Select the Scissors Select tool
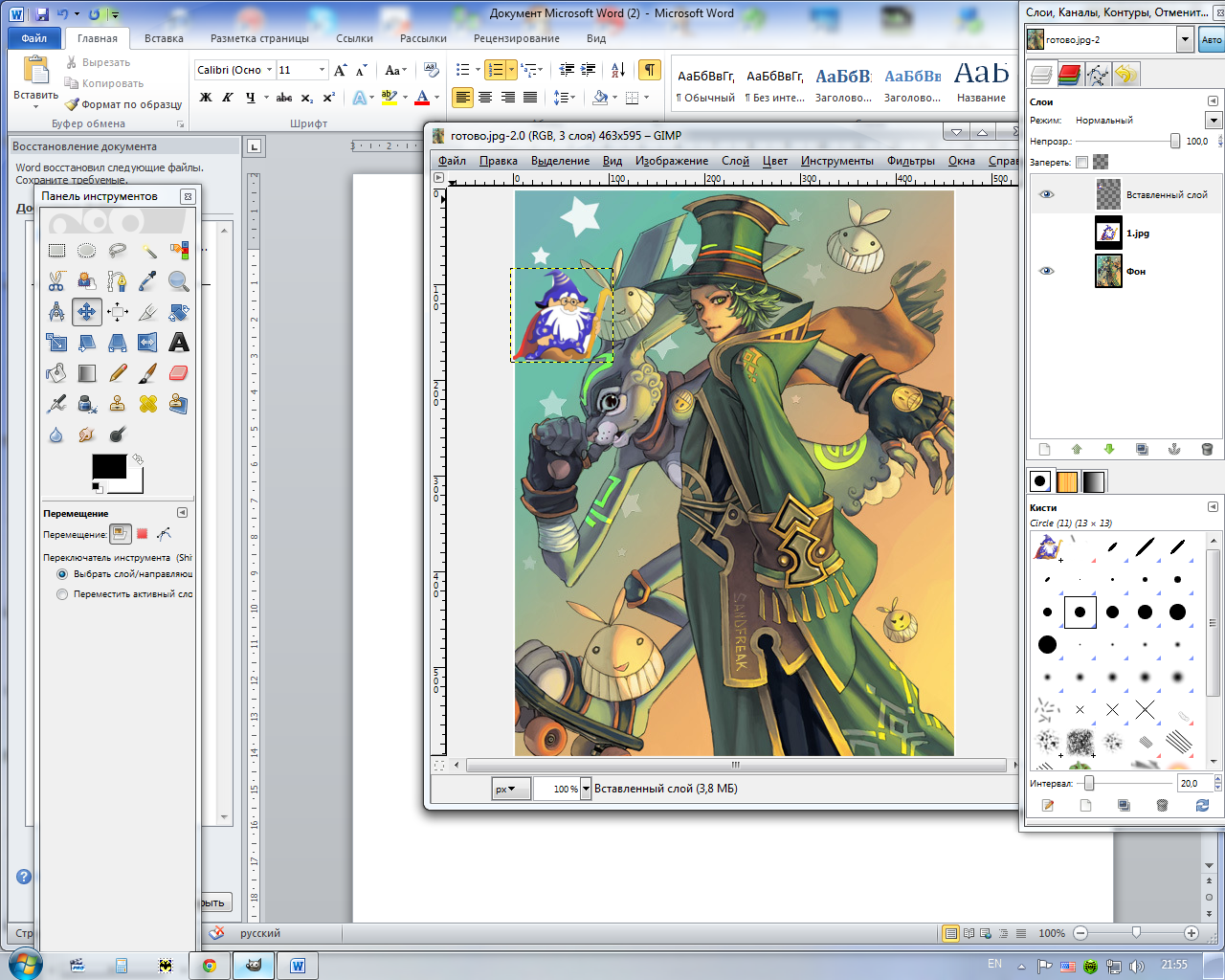The image size is (1225, 980). 56,281
